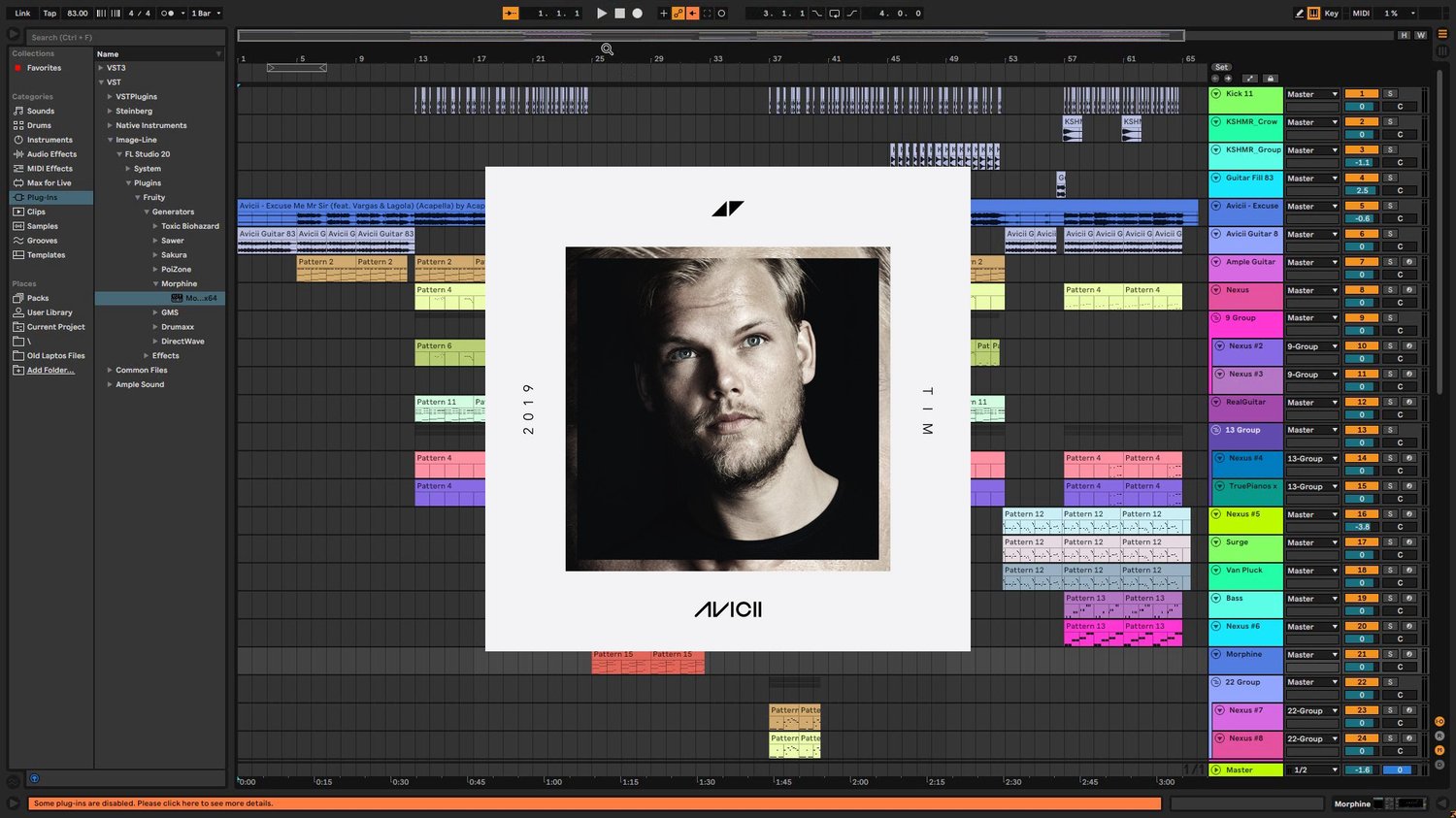
Task: Click the Phase Nudge Up icon
Action: click(x=116, y=14)
